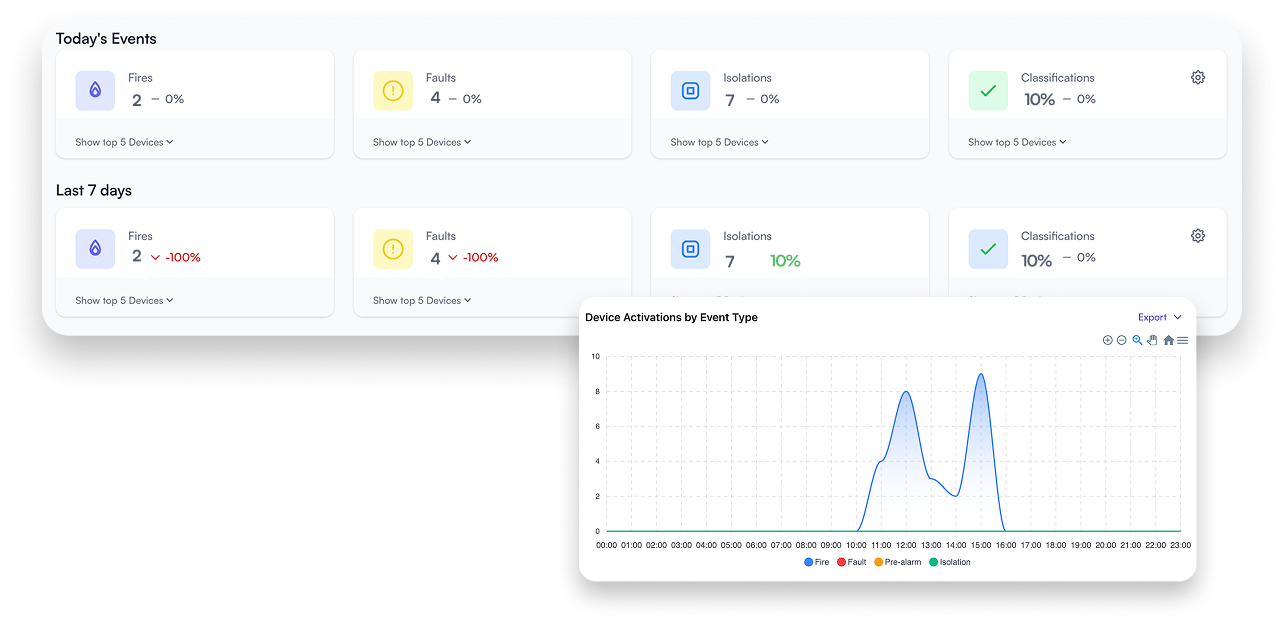Open settings gear in Today's Classifications card

tap(1198, 77)
